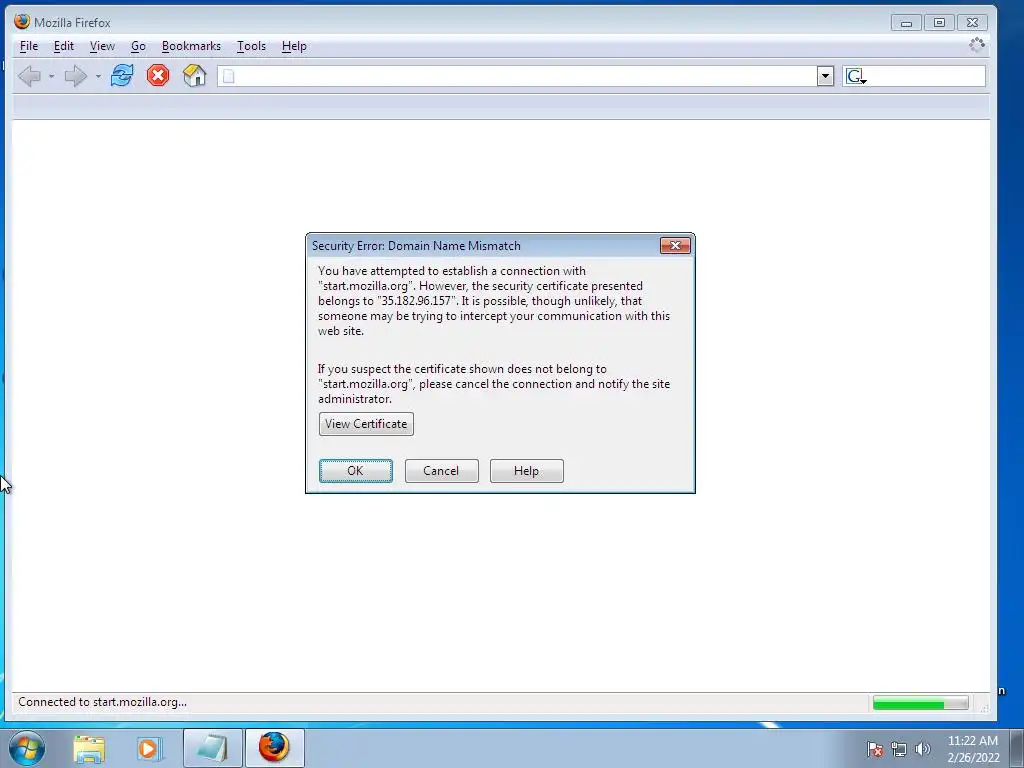Click the dialog title 'Security Error: Domain Name Mismatch'
1024x768 pixels.
[416, 246]
